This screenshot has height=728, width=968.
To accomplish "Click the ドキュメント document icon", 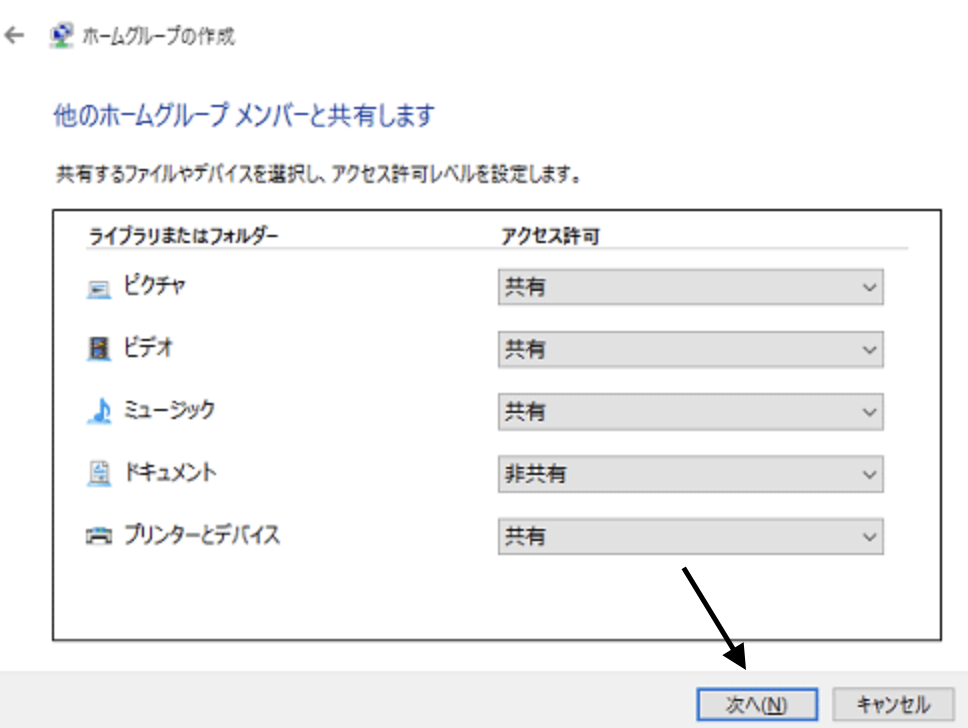I will 97,475.
